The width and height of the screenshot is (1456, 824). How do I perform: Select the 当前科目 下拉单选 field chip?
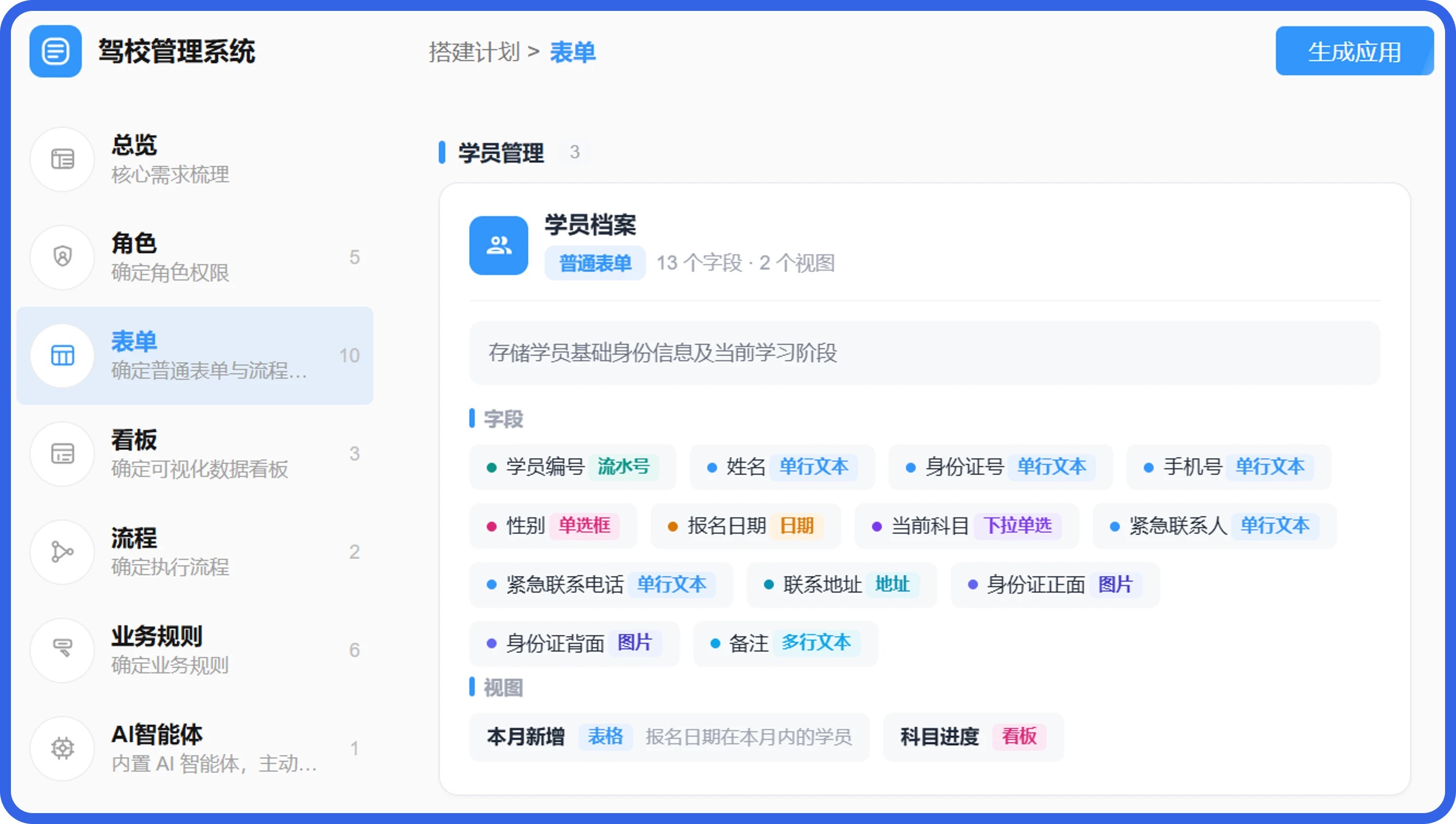click(966, 526)
